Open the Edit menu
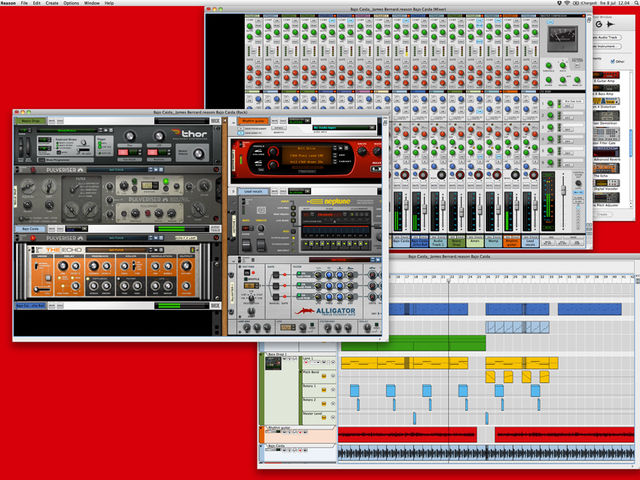 click(36, 3)
